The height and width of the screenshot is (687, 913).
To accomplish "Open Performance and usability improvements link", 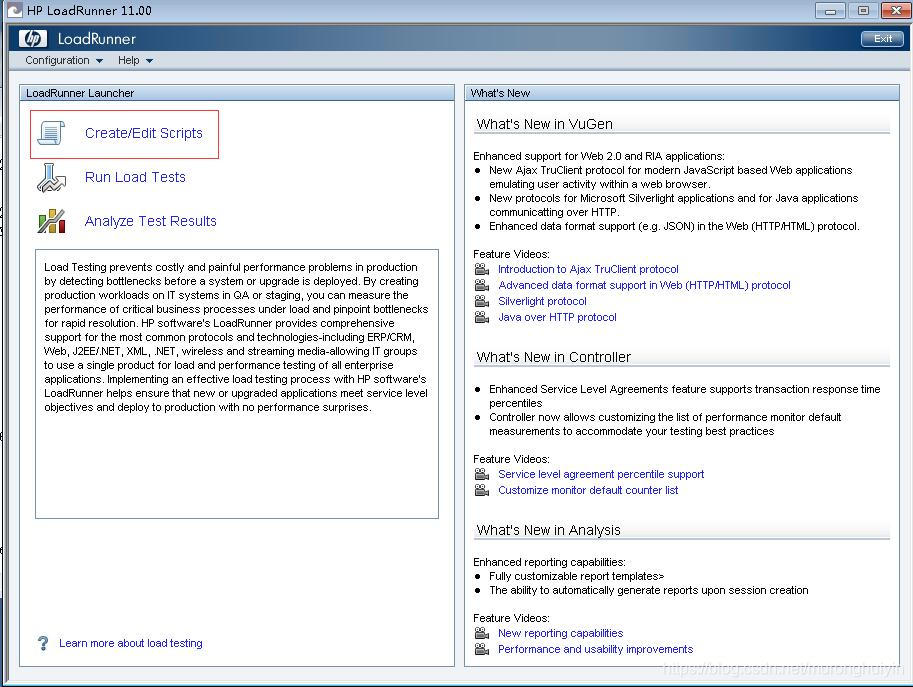I will point(595,649).
